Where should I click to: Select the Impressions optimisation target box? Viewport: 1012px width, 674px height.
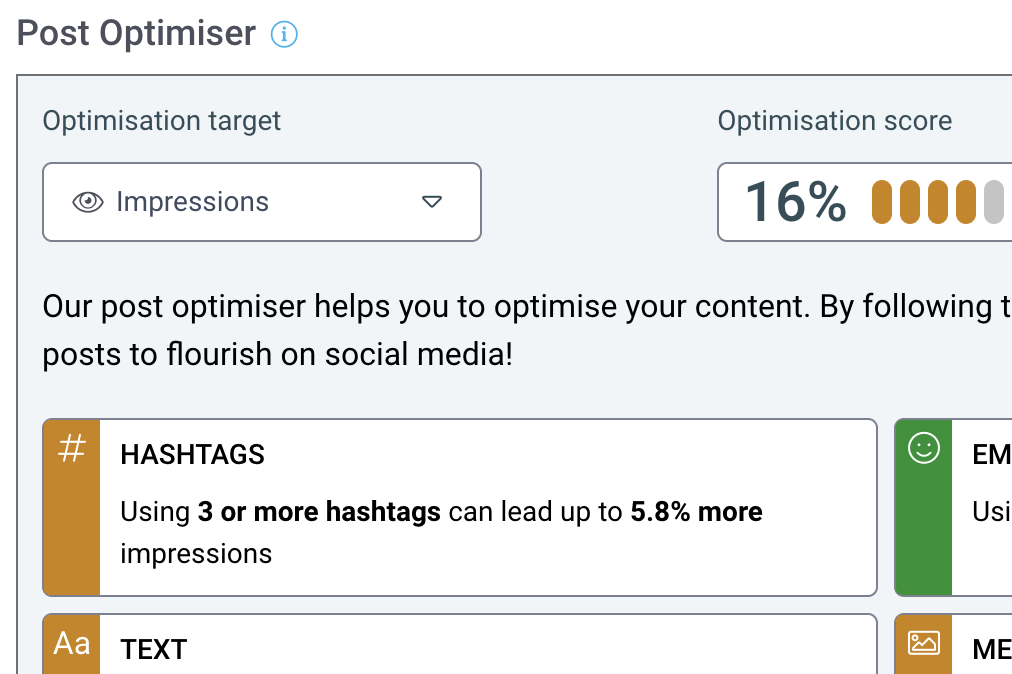click(x=262, y=202)
